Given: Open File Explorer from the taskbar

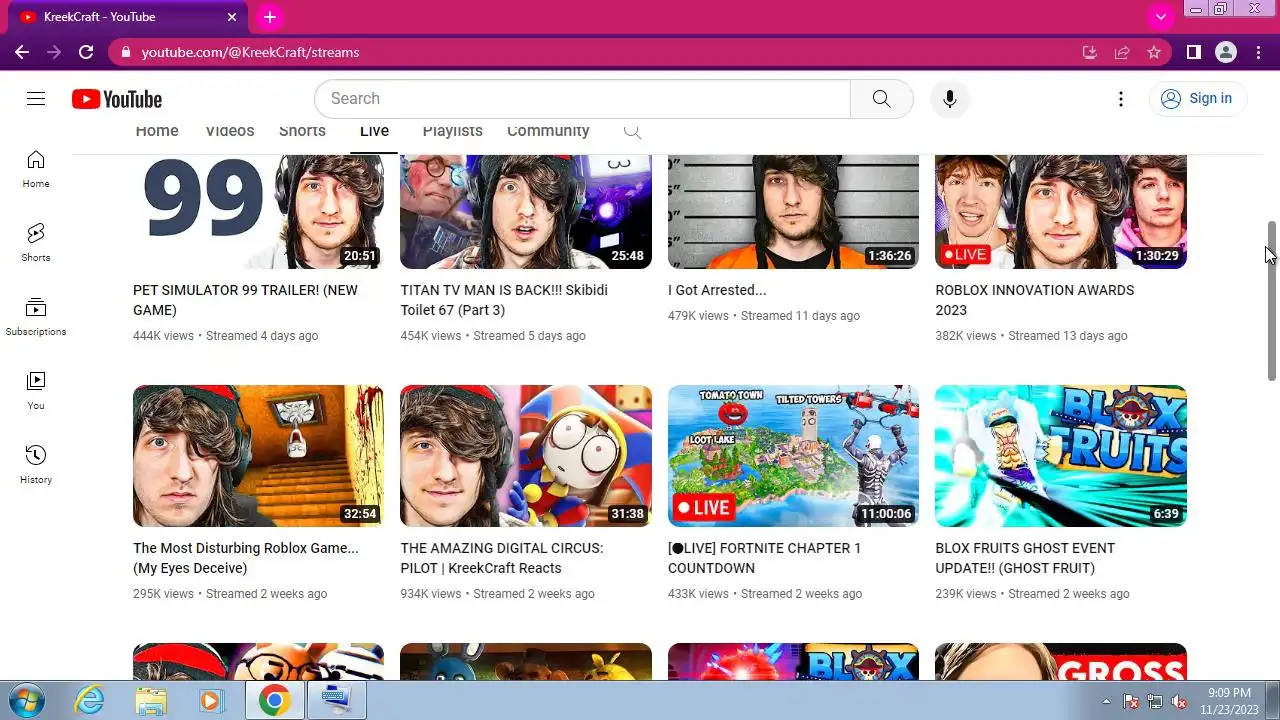Looking at the screenshot, I should [151, 701].
